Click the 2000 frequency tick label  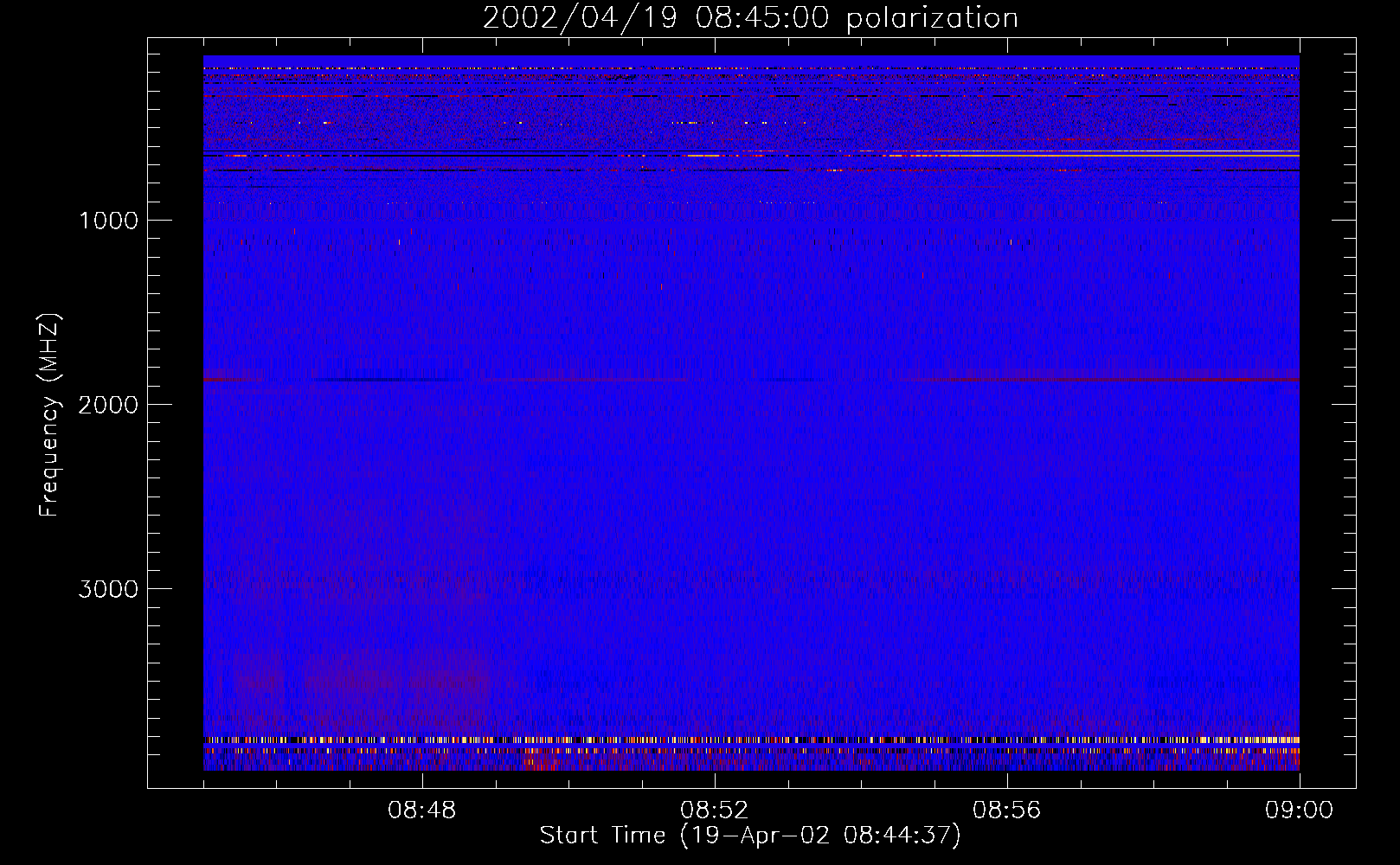tap(108, 405)
